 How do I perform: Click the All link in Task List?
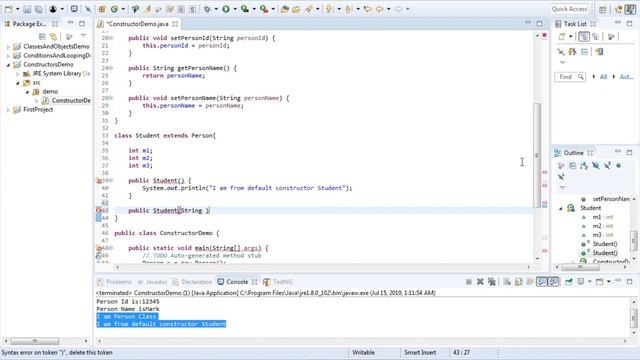point(603,77)
